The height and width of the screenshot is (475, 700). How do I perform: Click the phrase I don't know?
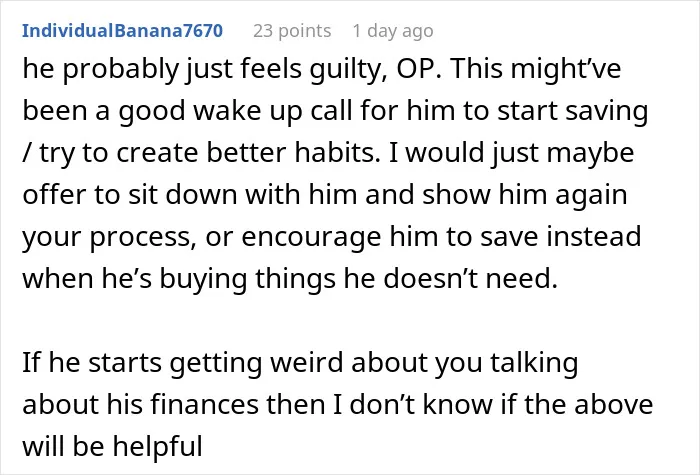[x=421, y=404]
